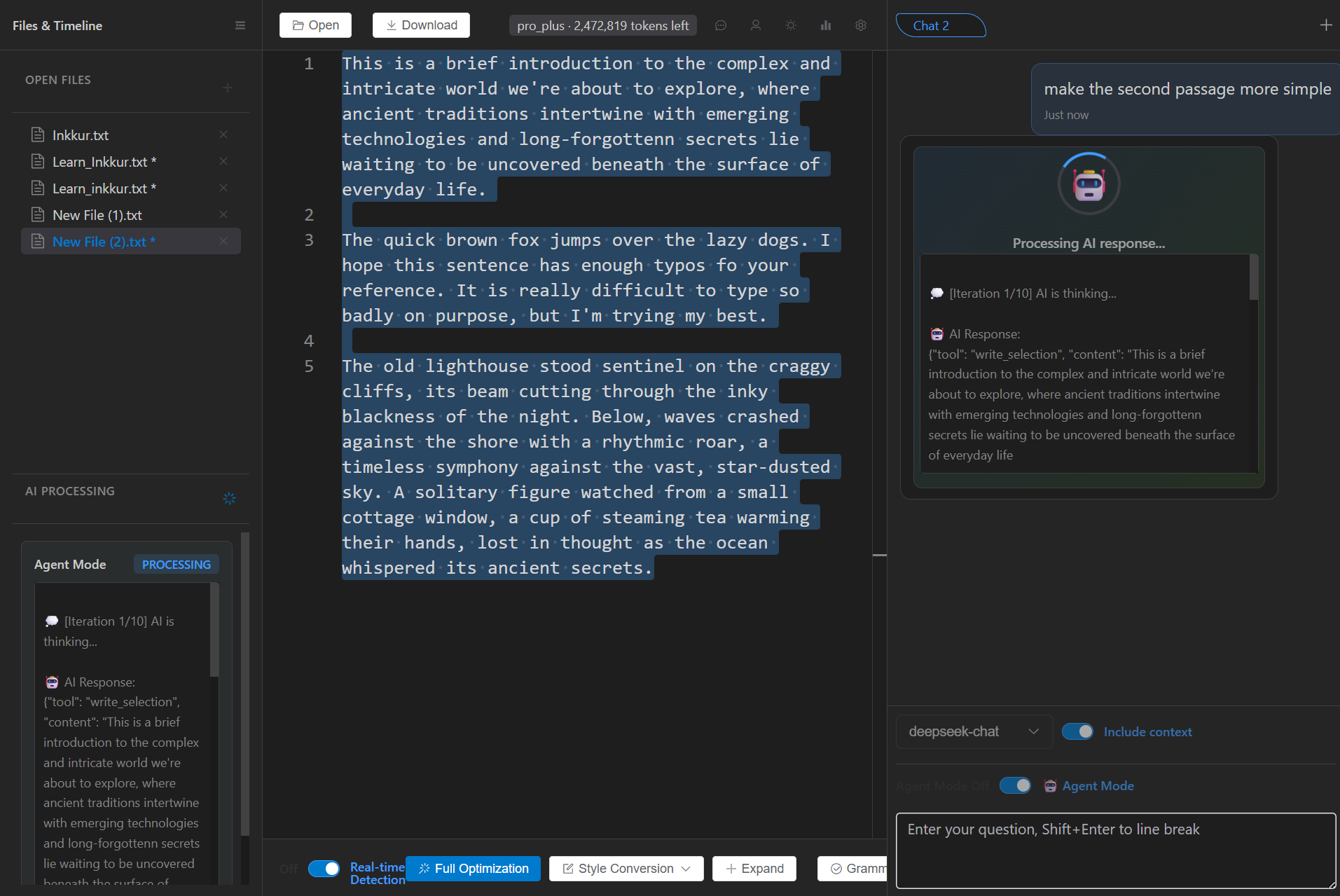Click the robot avatar in processing card
The height and width of the screenshot is (896, 1340).
(x=1089, y=184)
